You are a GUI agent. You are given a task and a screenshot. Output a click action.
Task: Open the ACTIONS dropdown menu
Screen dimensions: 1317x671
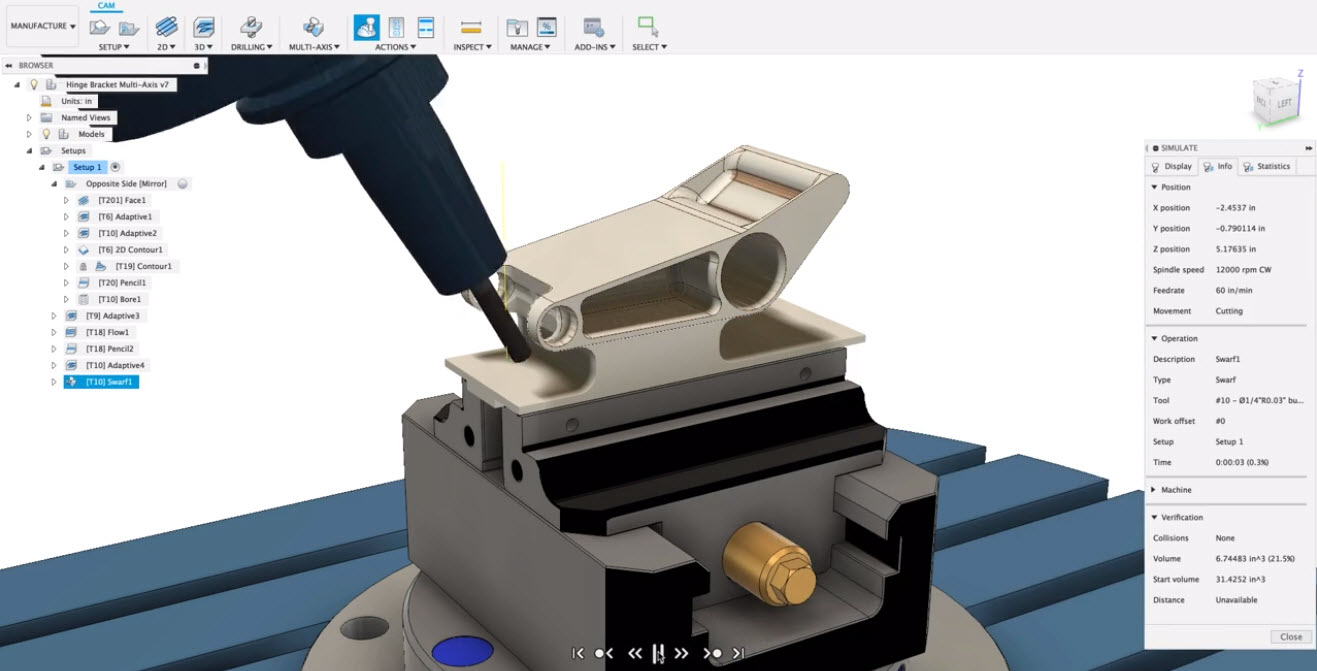click(395, 47)
